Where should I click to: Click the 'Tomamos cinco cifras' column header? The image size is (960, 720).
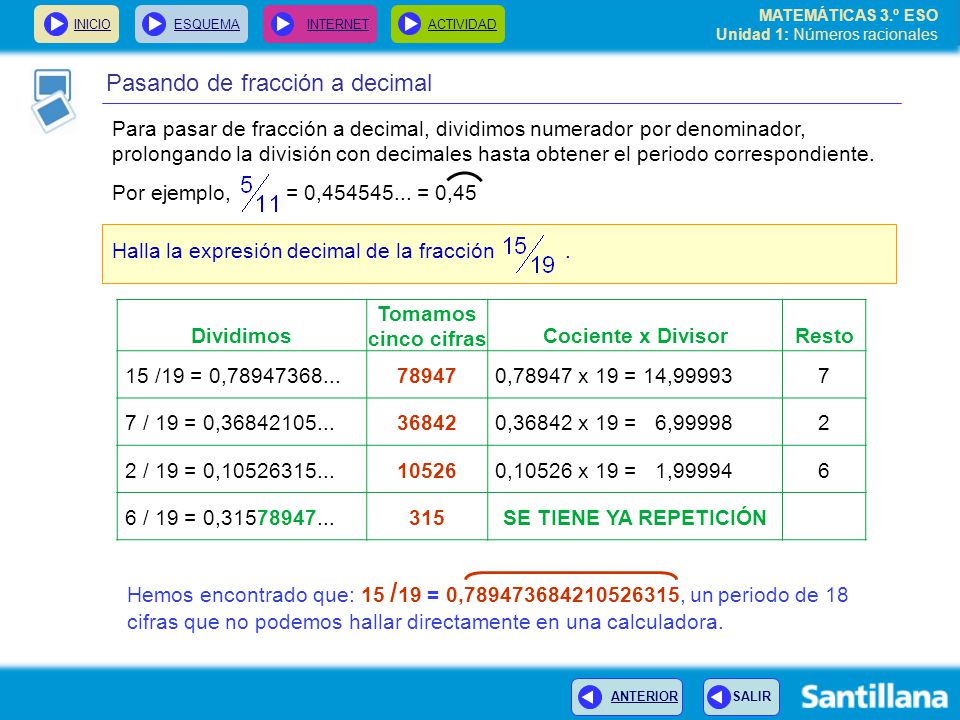(427, 326)
